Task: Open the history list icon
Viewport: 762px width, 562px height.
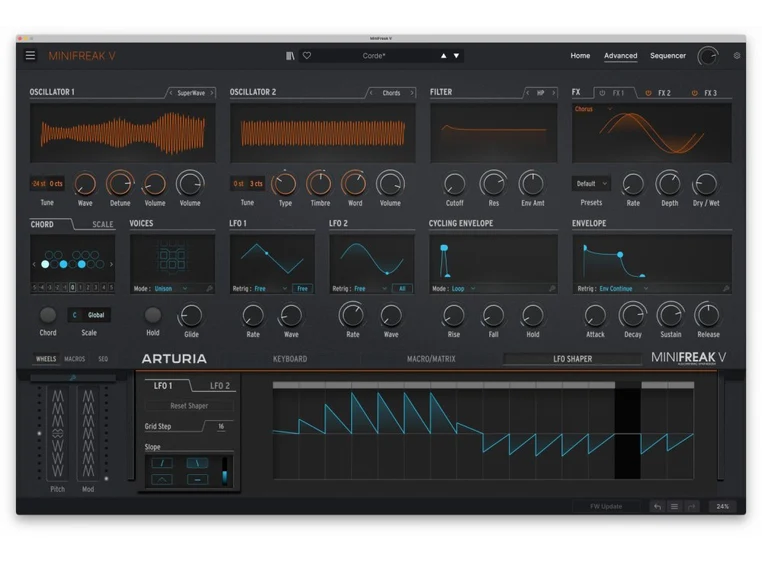Action: (674, 507)
